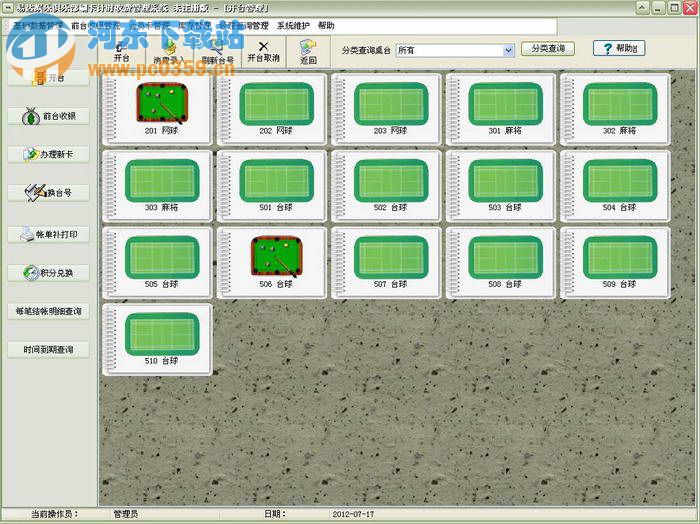Open the 基础数据管理 menu

pyautogui.click(x=38, y=26)
